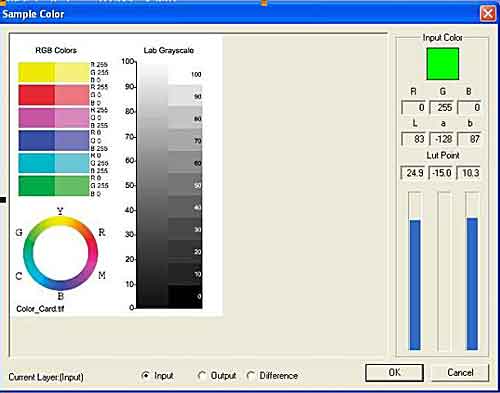500x393 pixels.
Task: Click the G label beside color wheel
Action: [x=19, y=232]
